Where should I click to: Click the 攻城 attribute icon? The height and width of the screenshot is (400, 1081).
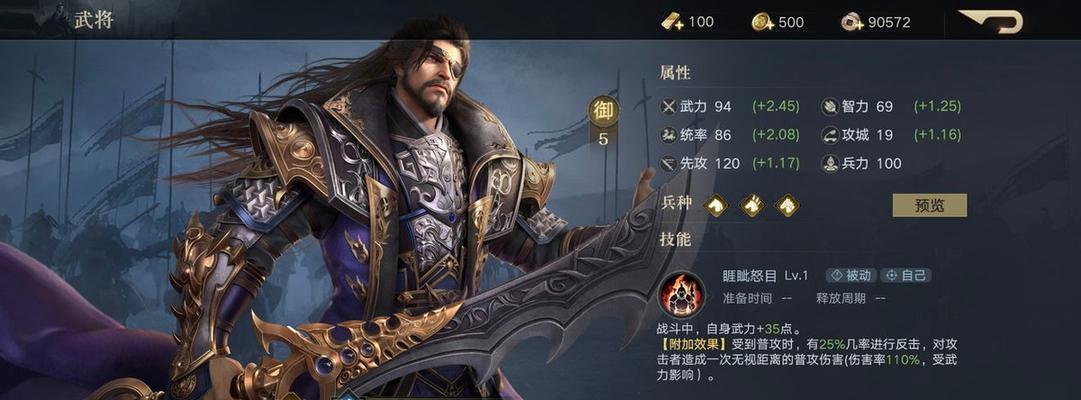pos(830,134)
